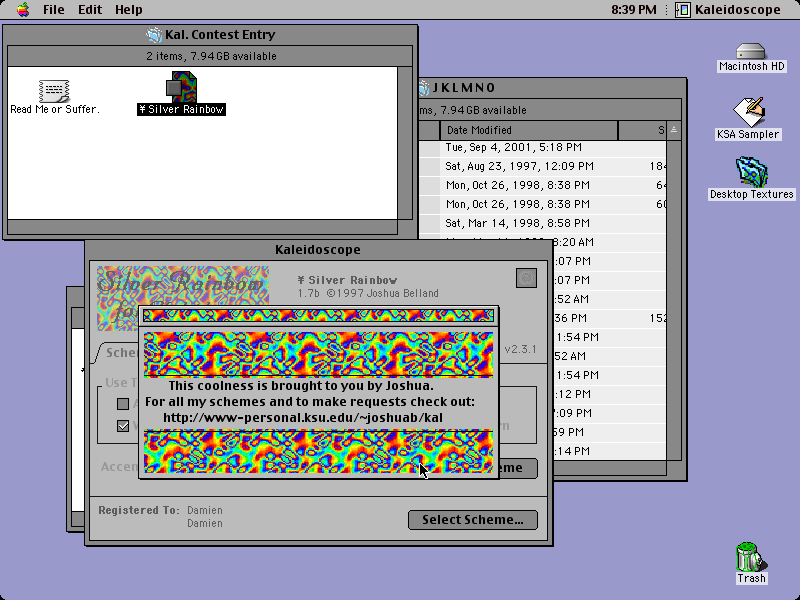
Task: Click "For all my schemes" line in popup
Action: click(x=310, y=402)
